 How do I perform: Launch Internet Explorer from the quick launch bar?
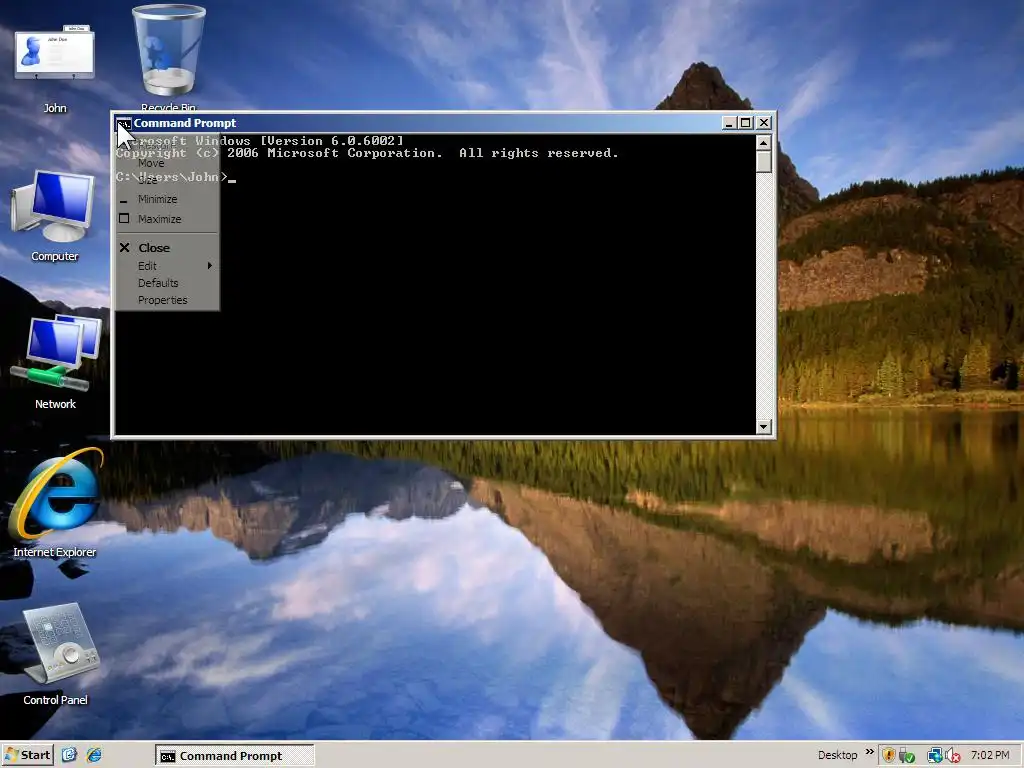point(94,755)
